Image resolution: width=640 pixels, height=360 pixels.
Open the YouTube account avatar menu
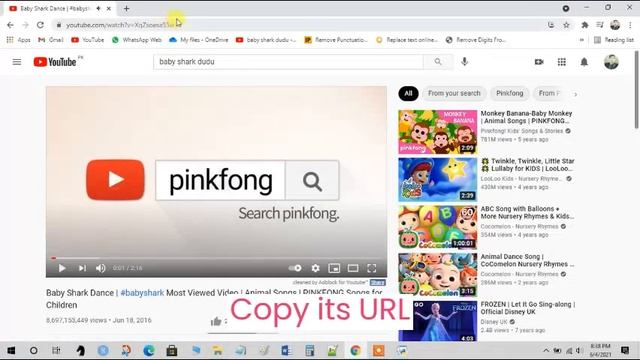tap(611, 62)
